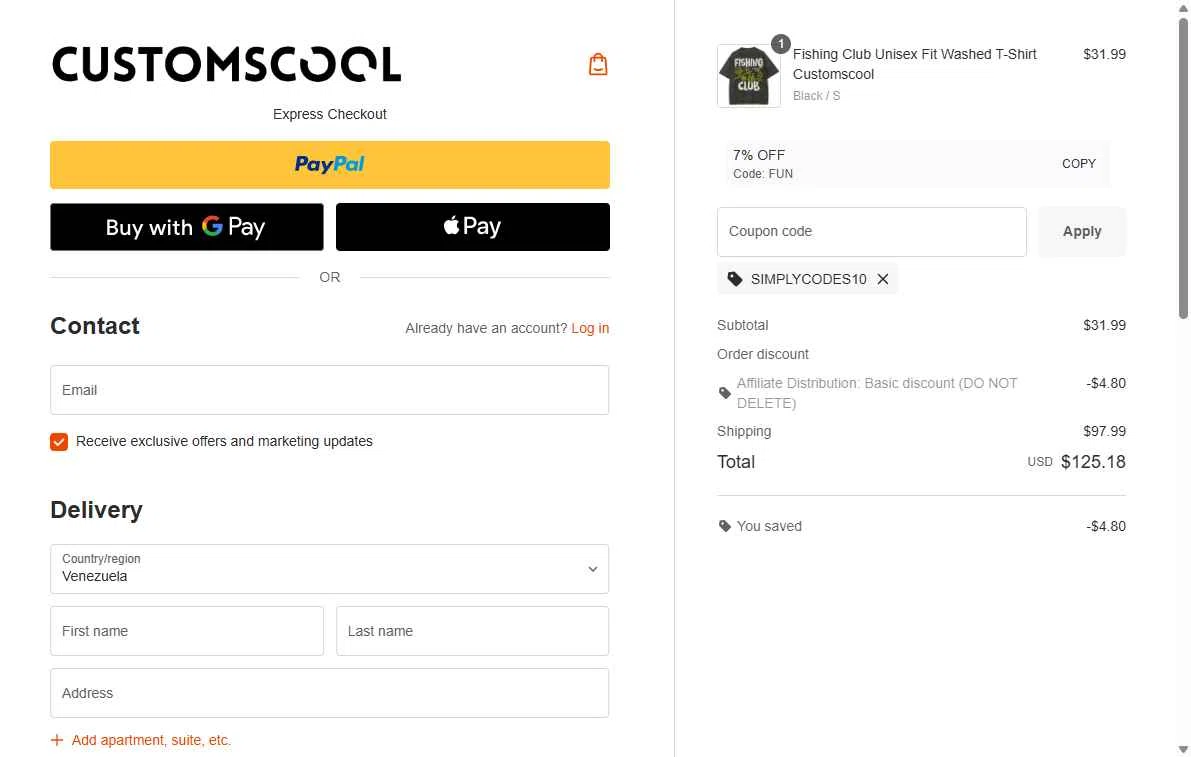The height and width of the screenshot is (757, 1191).
Task: Open the Country/region dropdown
Action: pyautogui.click(x=330, y=569)
